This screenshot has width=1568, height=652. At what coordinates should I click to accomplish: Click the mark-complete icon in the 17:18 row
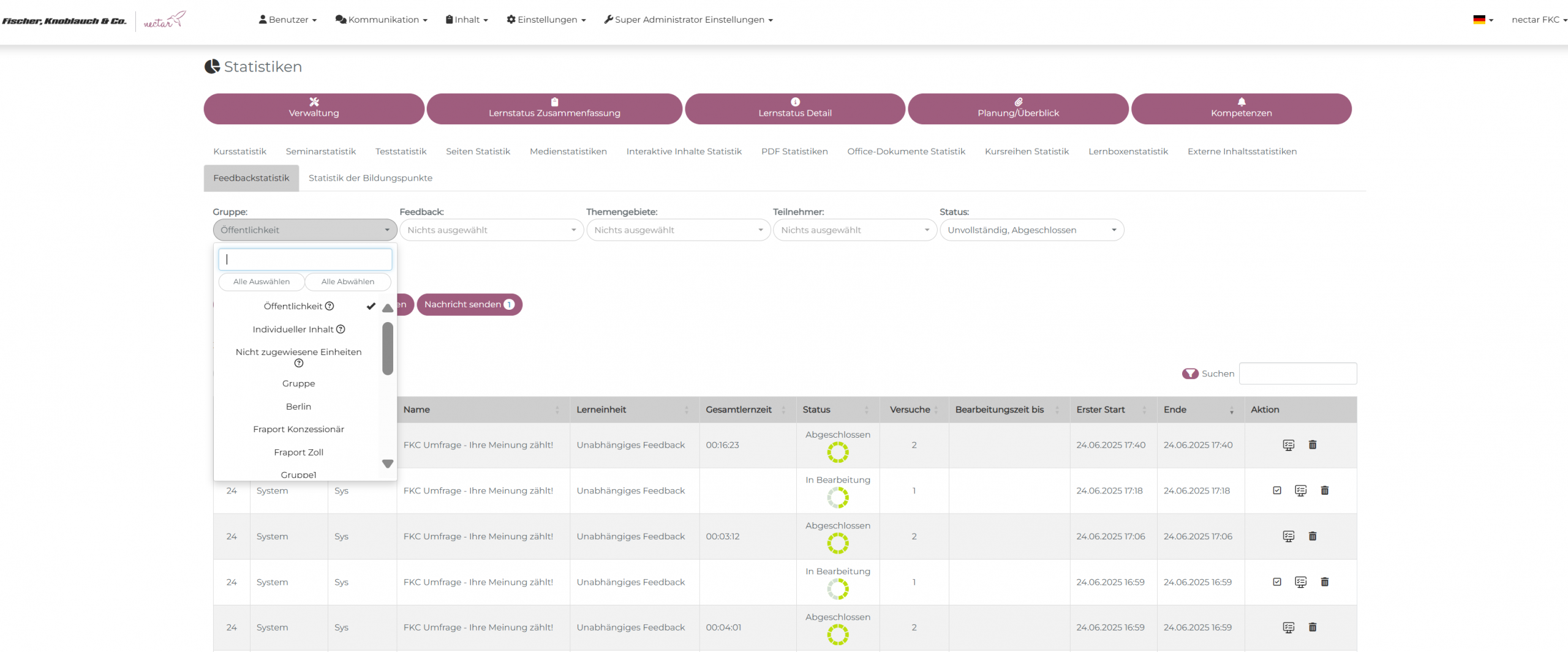pyautogui.click(x=1276, y=490)
